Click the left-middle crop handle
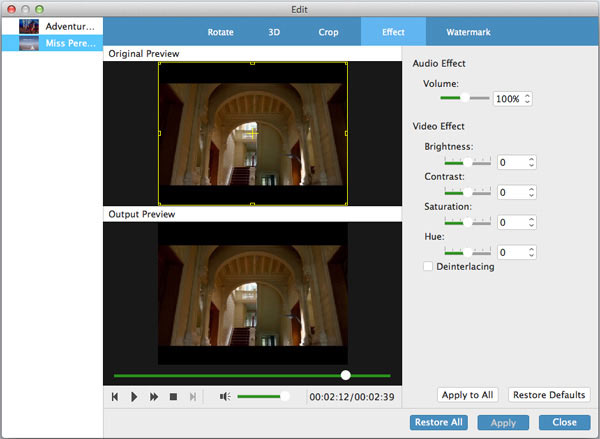Screen dimensions: 600x439 pos(160,133)
